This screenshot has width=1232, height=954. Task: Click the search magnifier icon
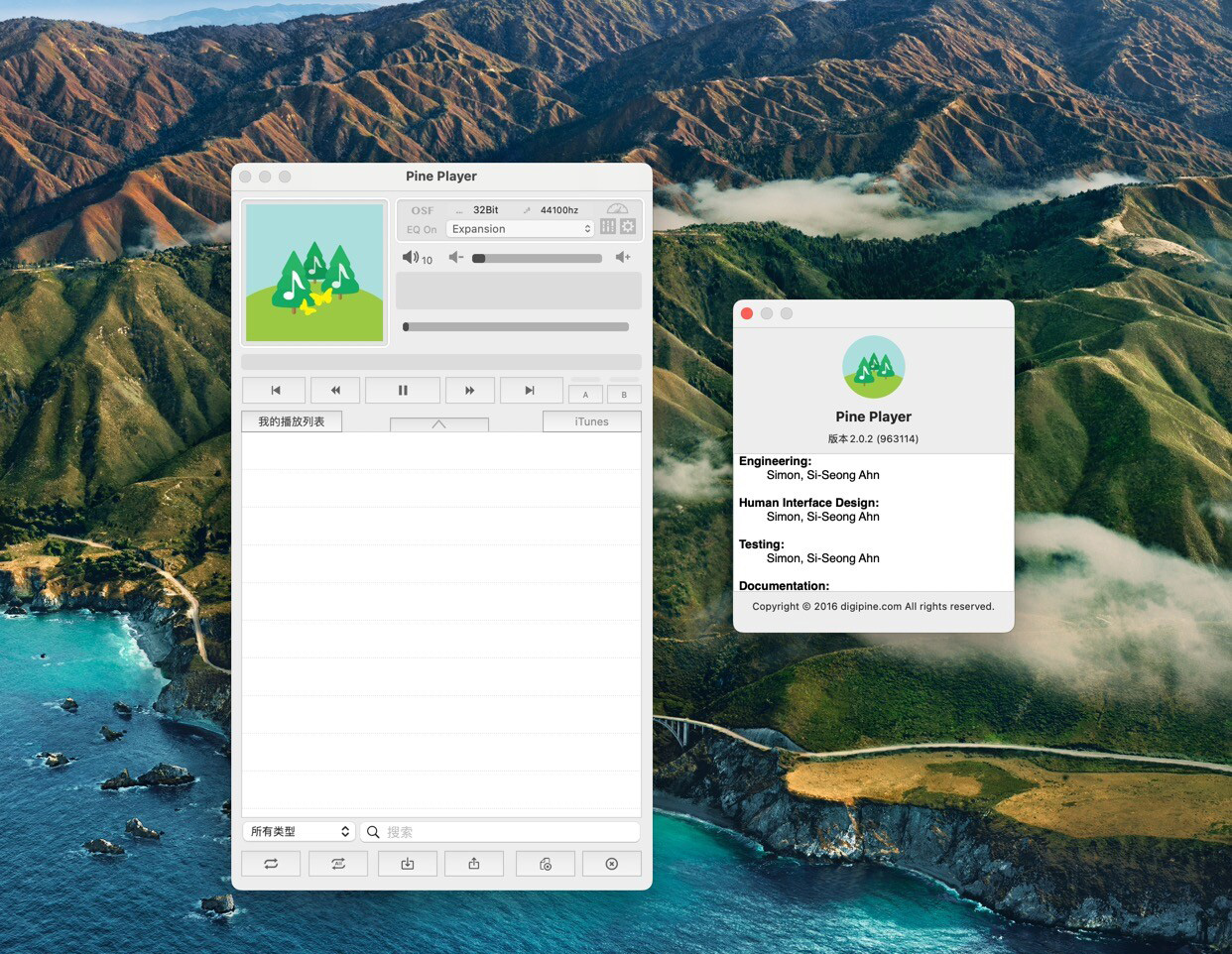coord(373,832)
